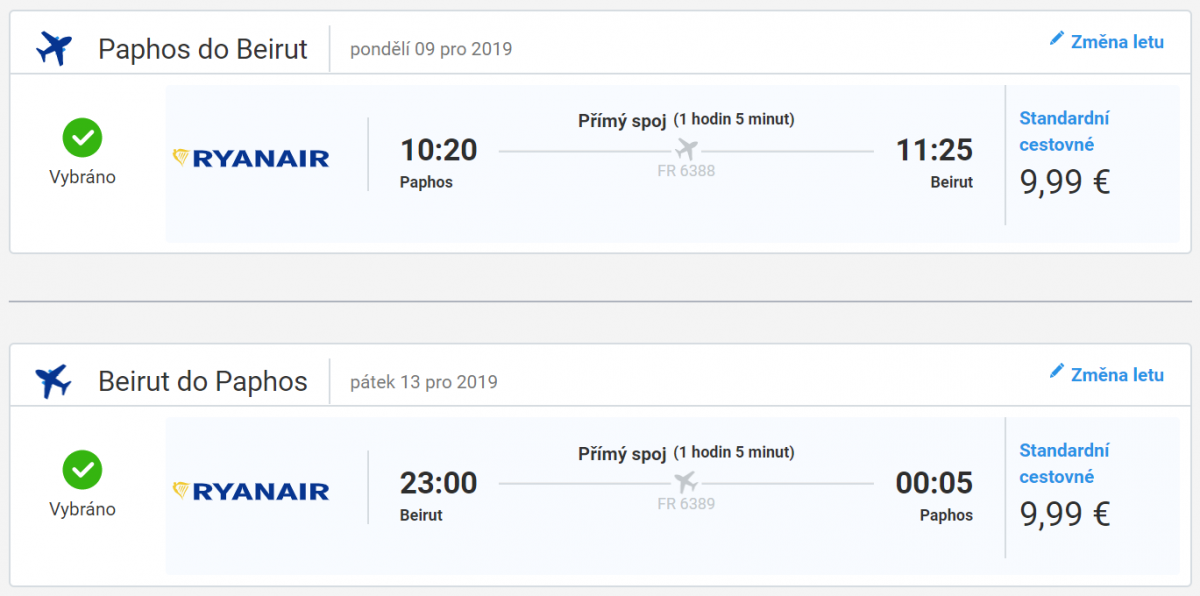Click the date pátek 13 pro 2019
The width and height of the screenshot is (1200, 596).
click(x=423, y=382)
